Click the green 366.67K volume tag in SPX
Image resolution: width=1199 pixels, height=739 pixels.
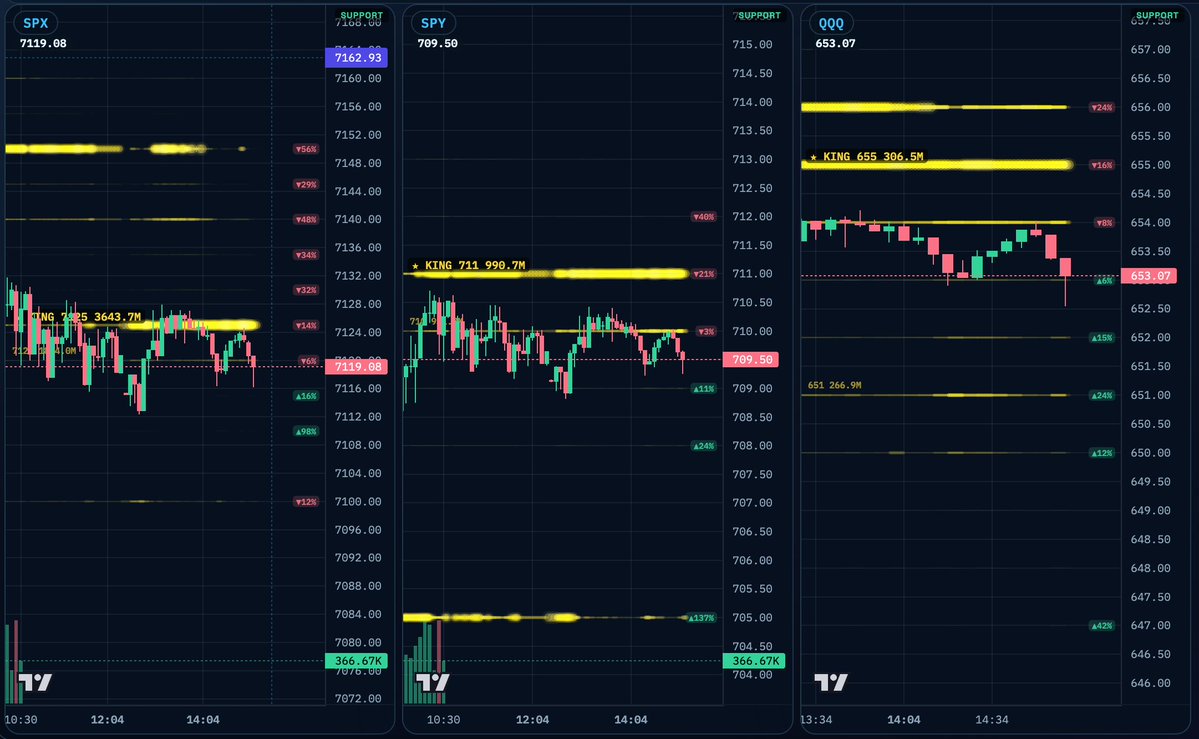click(356, 660)
